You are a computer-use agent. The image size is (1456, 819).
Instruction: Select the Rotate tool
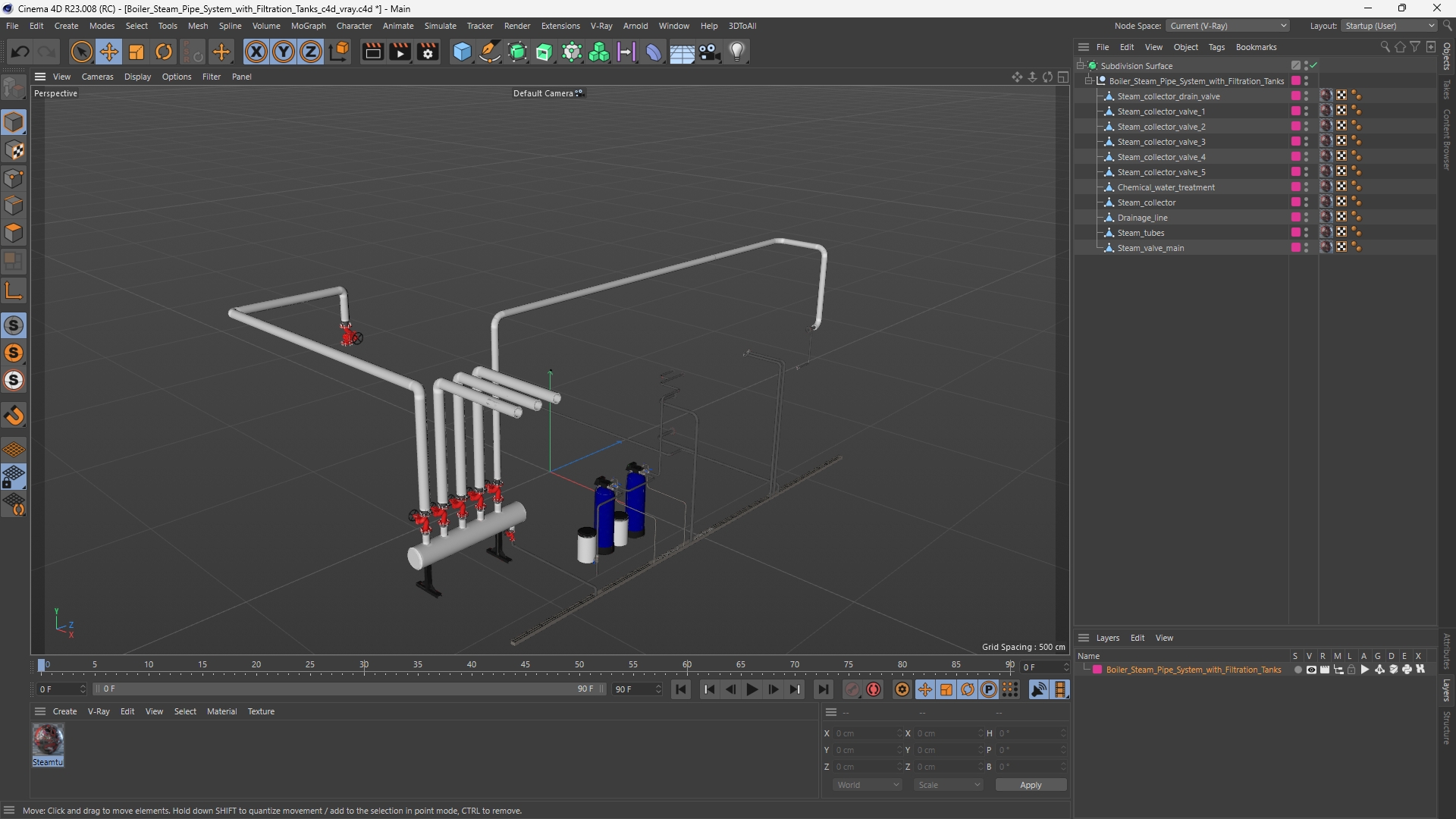click(x=164, y=52)
